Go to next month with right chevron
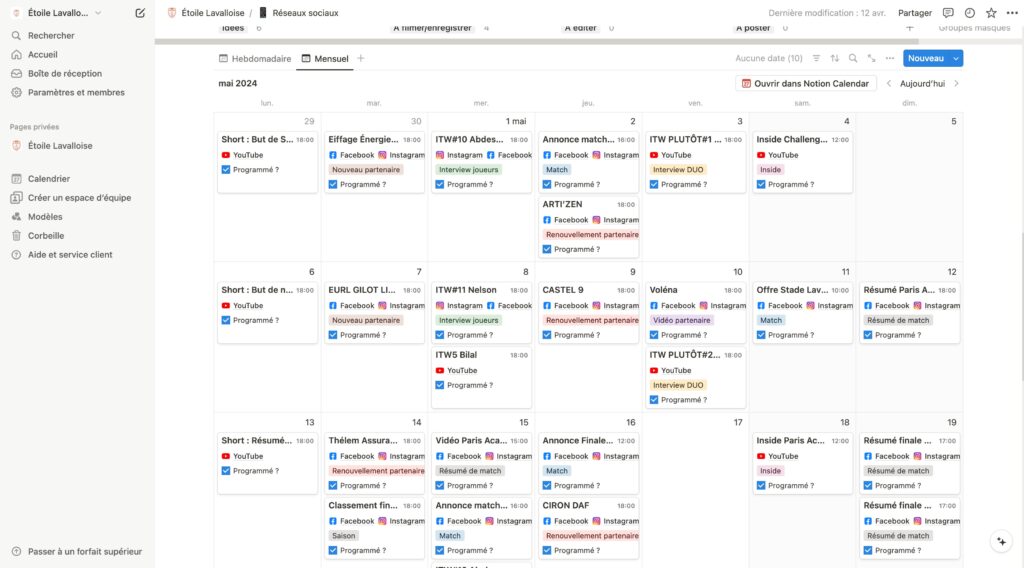The image size is (1024, 568). 956,84
